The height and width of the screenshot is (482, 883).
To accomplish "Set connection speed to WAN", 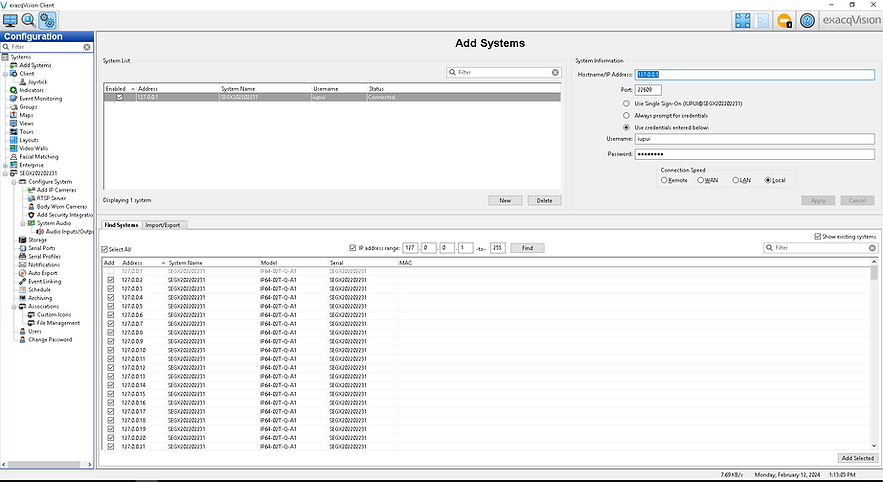I will (x=701, y=180).
